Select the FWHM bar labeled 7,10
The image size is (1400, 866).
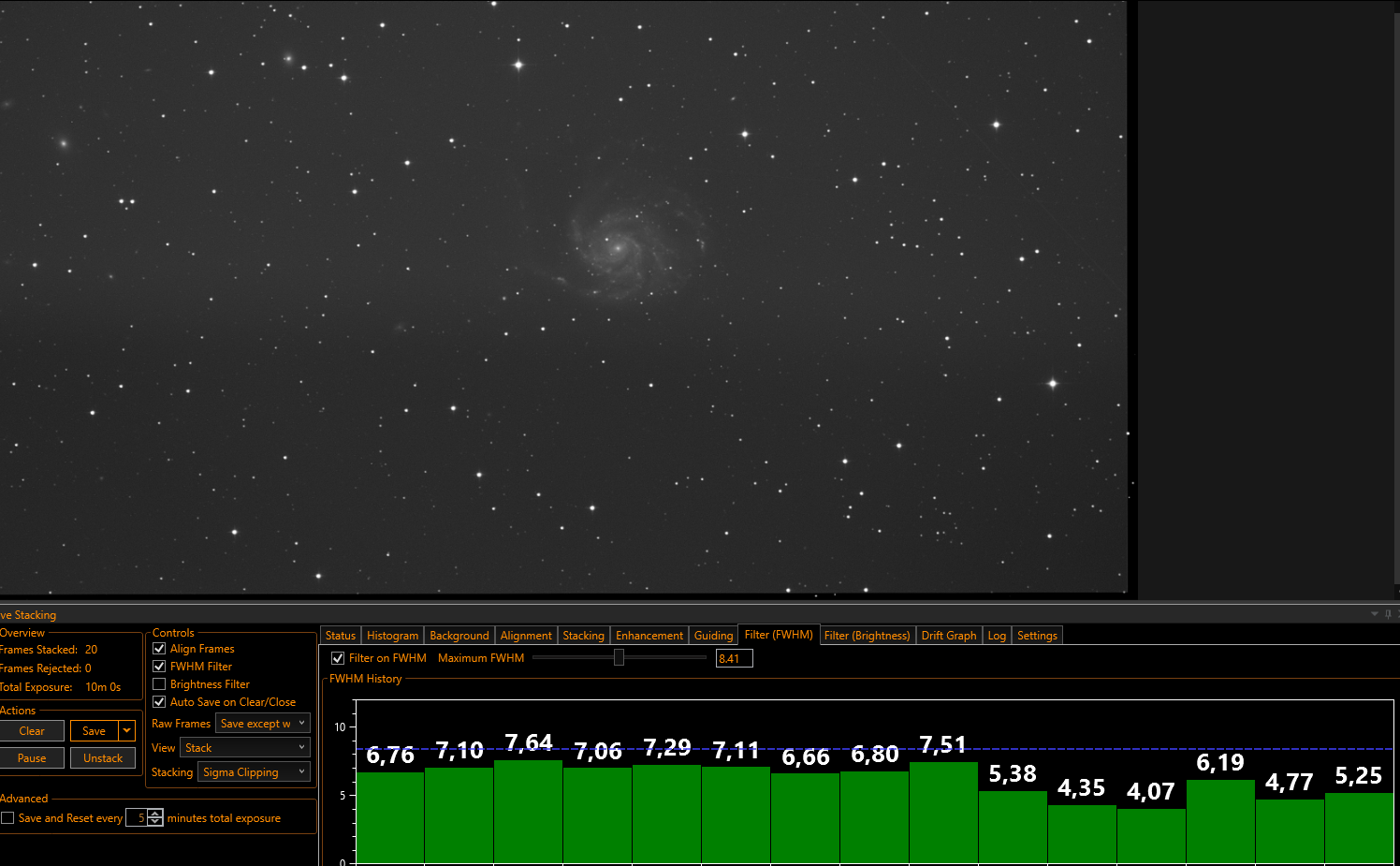click(459, 815)
